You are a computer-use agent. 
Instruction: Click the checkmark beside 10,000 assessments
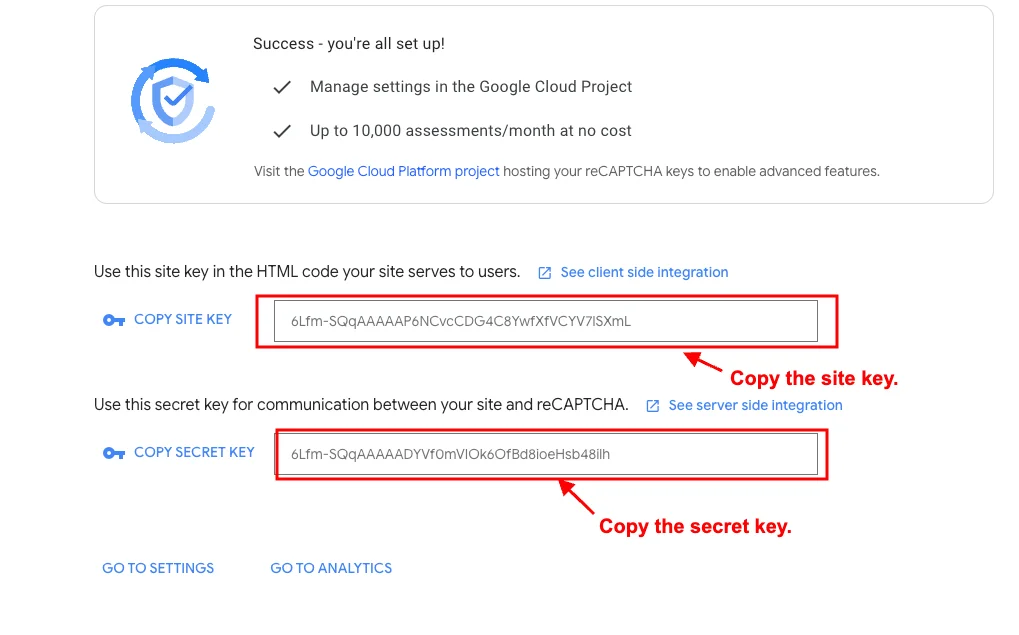coord(282,131)
